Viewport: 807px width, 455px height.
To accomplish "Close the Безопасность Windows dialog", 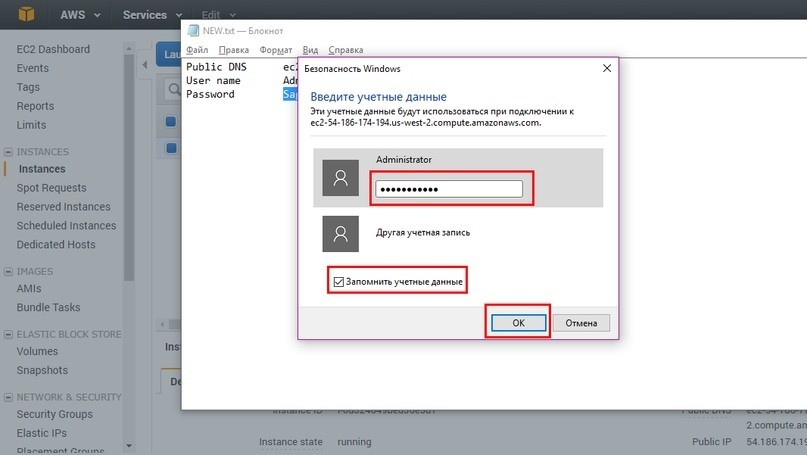I will tap(607, 68).
